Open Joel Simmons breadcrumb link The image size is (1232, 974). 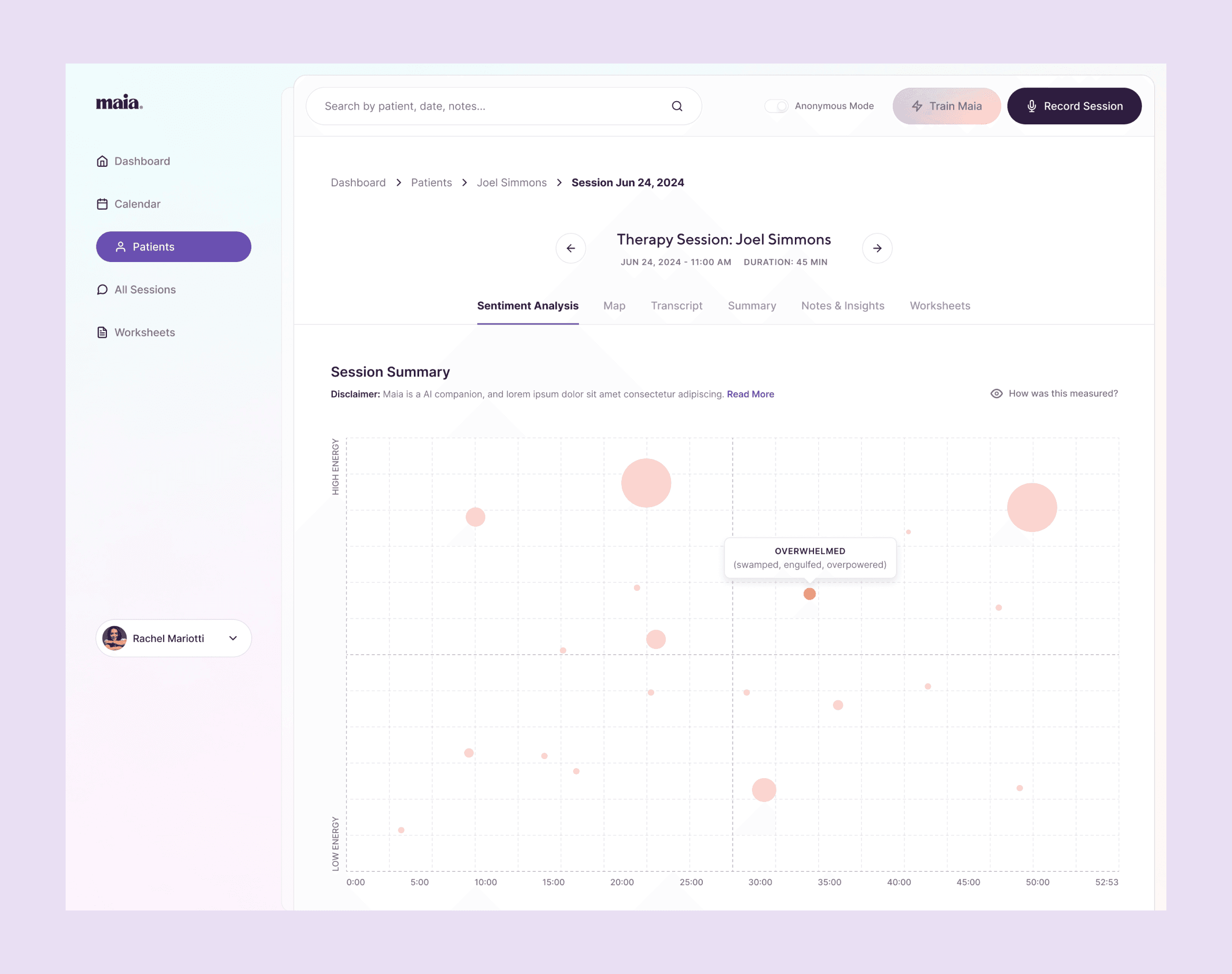(x=511, y=183)
